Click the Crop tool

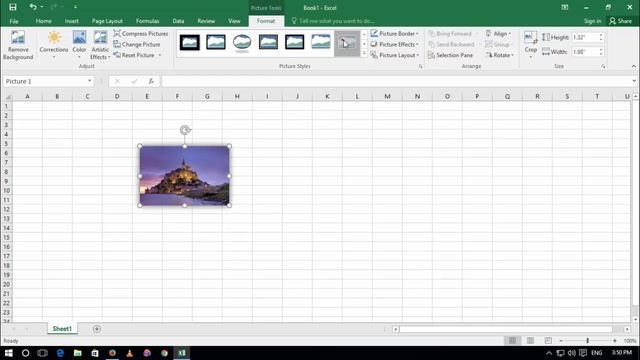pos(531,44)
